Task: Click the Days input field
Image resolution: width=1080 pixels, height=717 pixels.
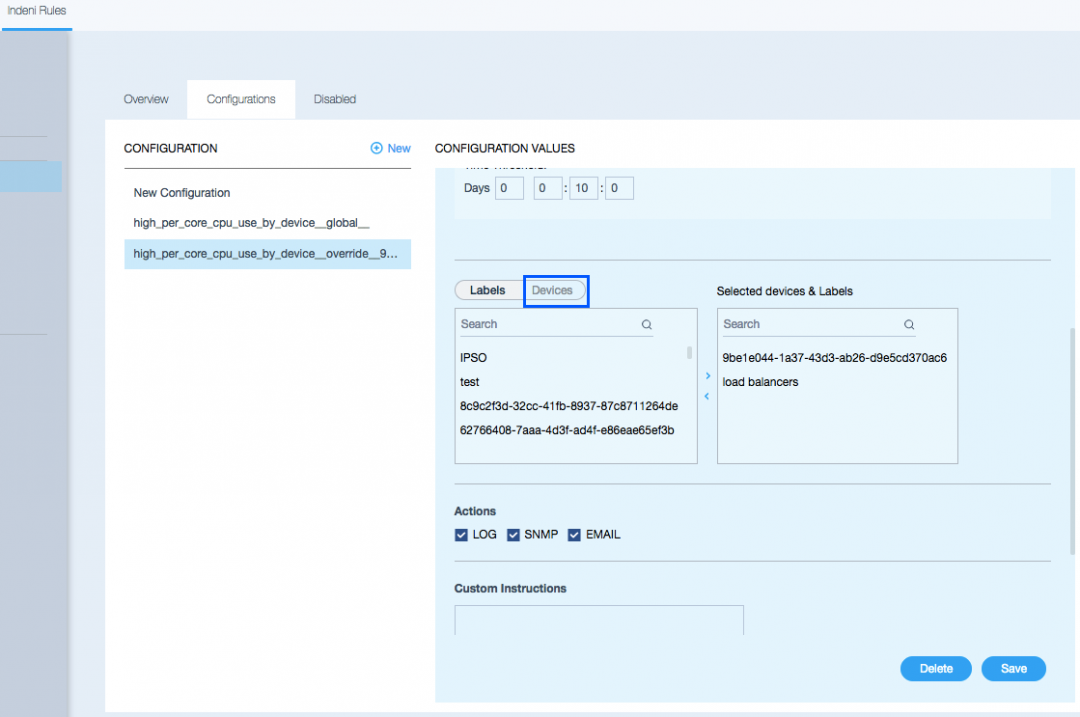Action: tap(509, 188)
